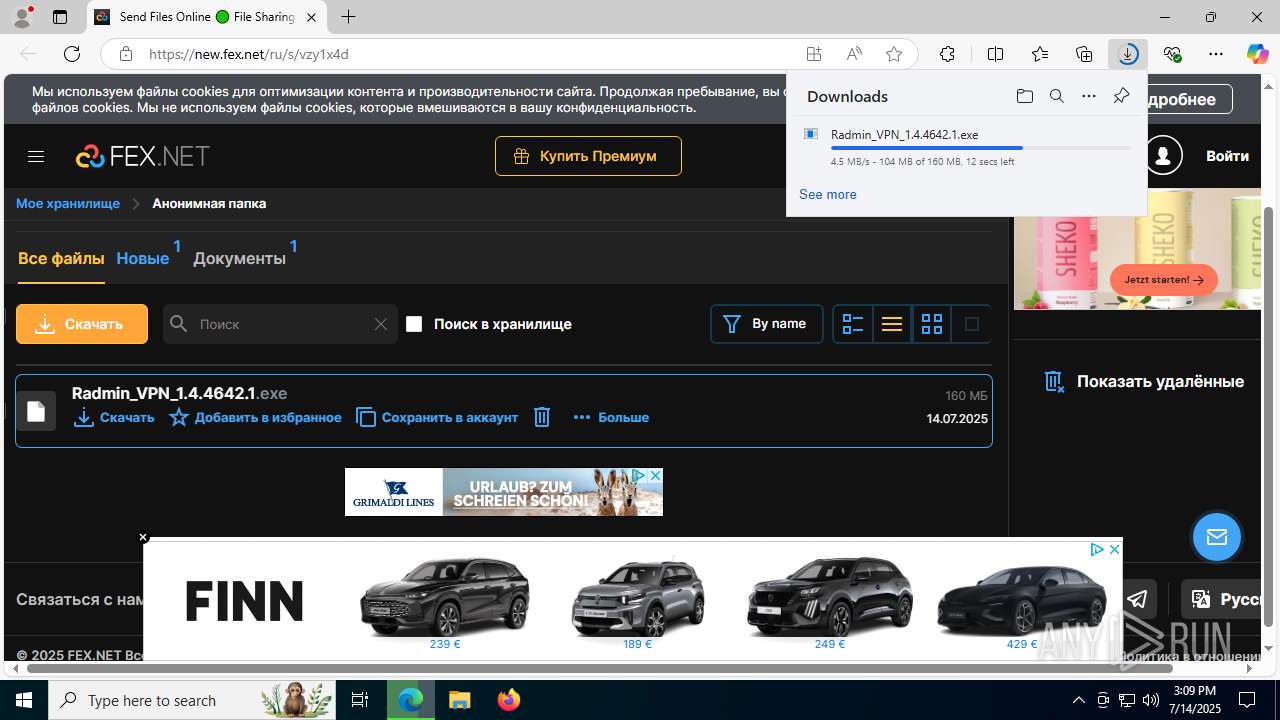
Task: Select the Все файлы tab
Action: pos(61,258)
